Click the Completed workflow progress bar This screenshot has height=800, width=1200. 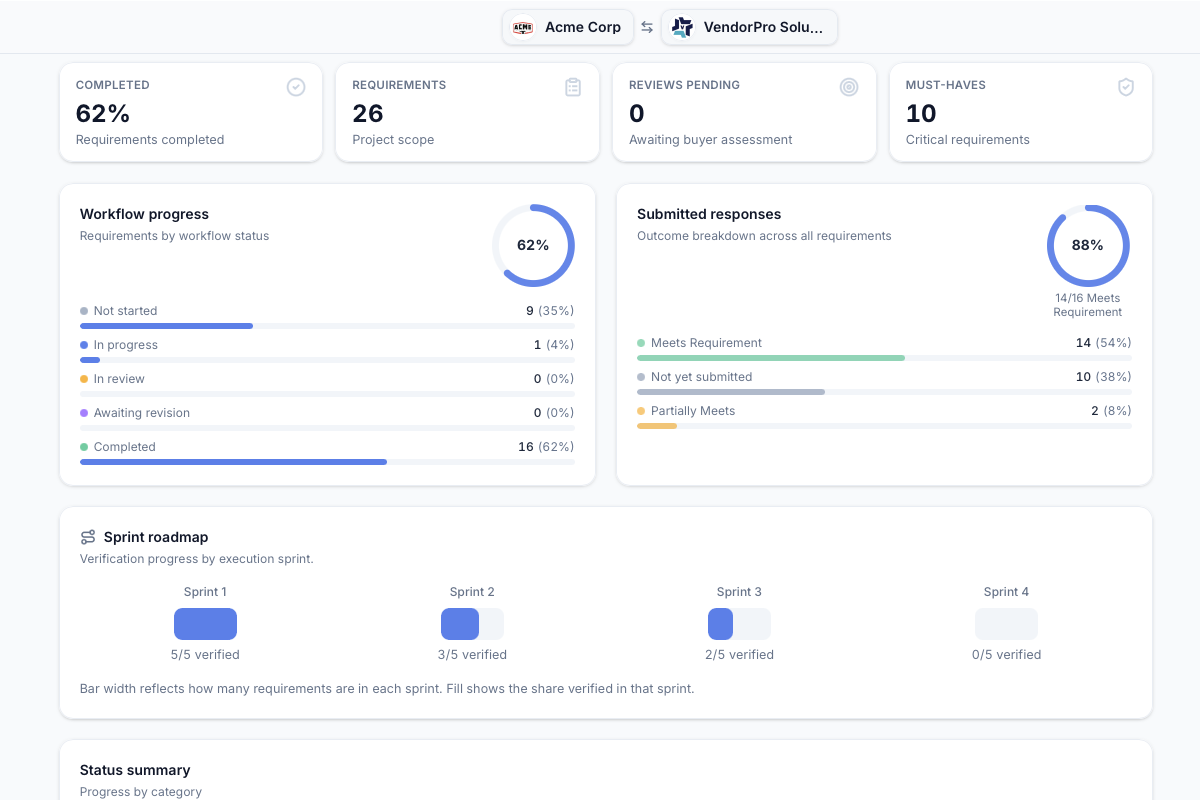[327, 462]
